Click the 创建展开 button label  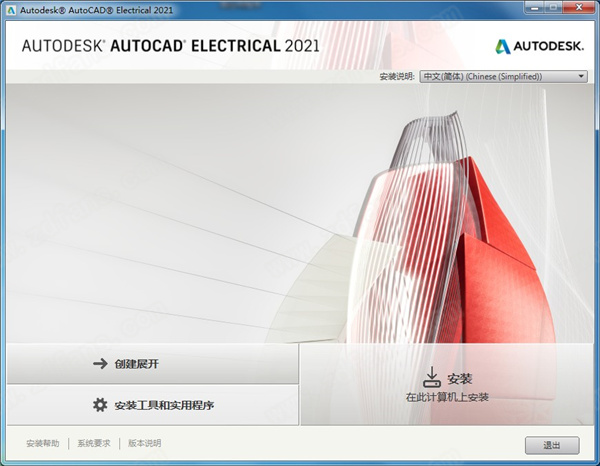(x=137, y=364)
